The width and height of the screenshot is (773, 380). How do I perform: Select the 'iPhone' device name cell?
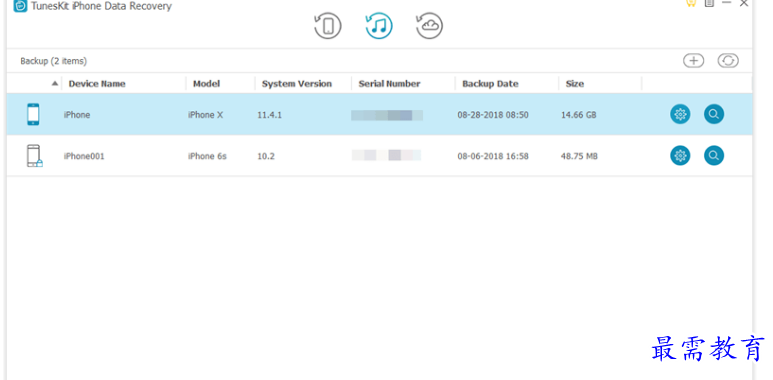click(x=77, y=115)
